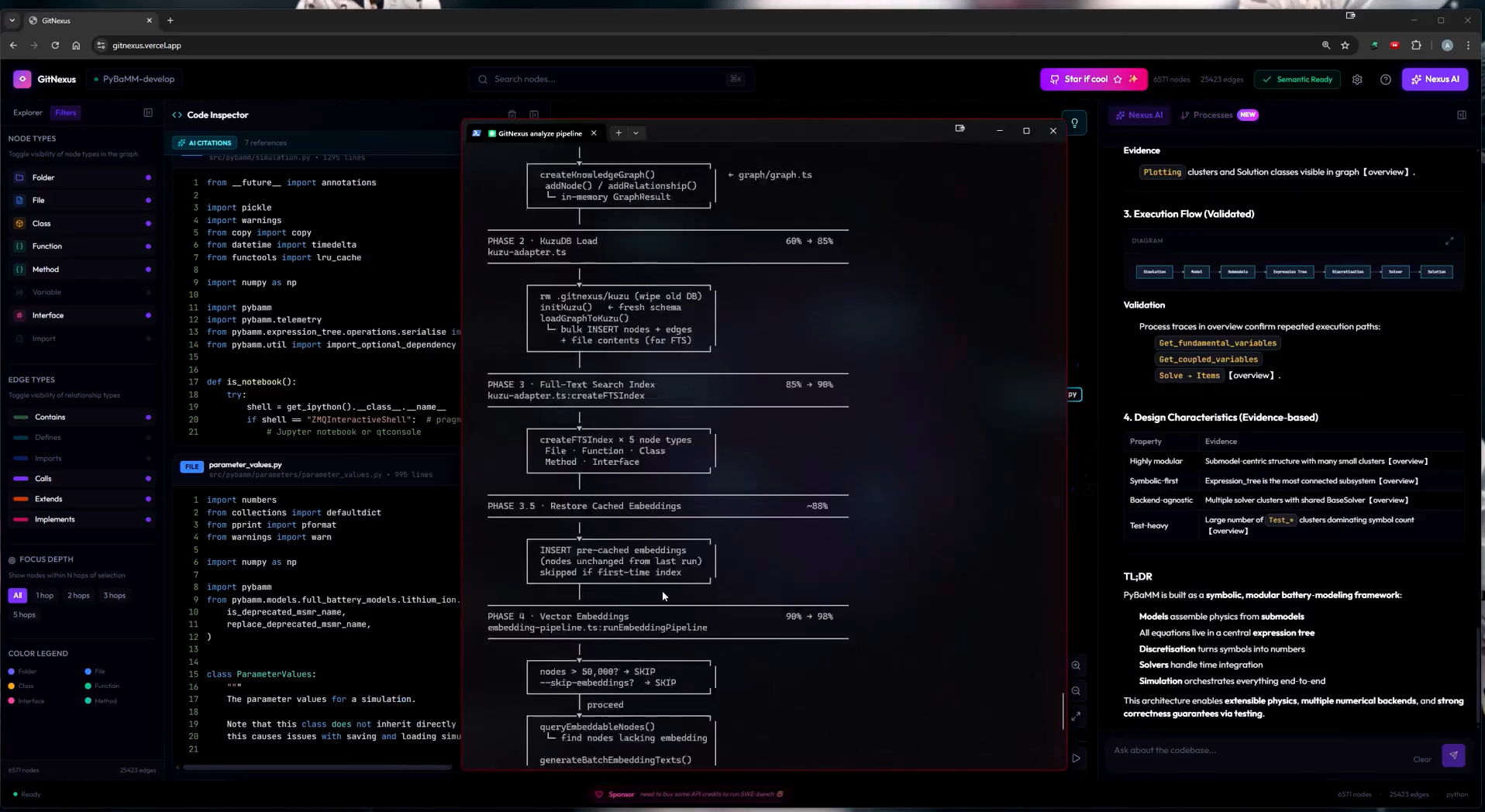Set focus depth to 5 hops
1485x812 pixels.
tap(24, 615)
